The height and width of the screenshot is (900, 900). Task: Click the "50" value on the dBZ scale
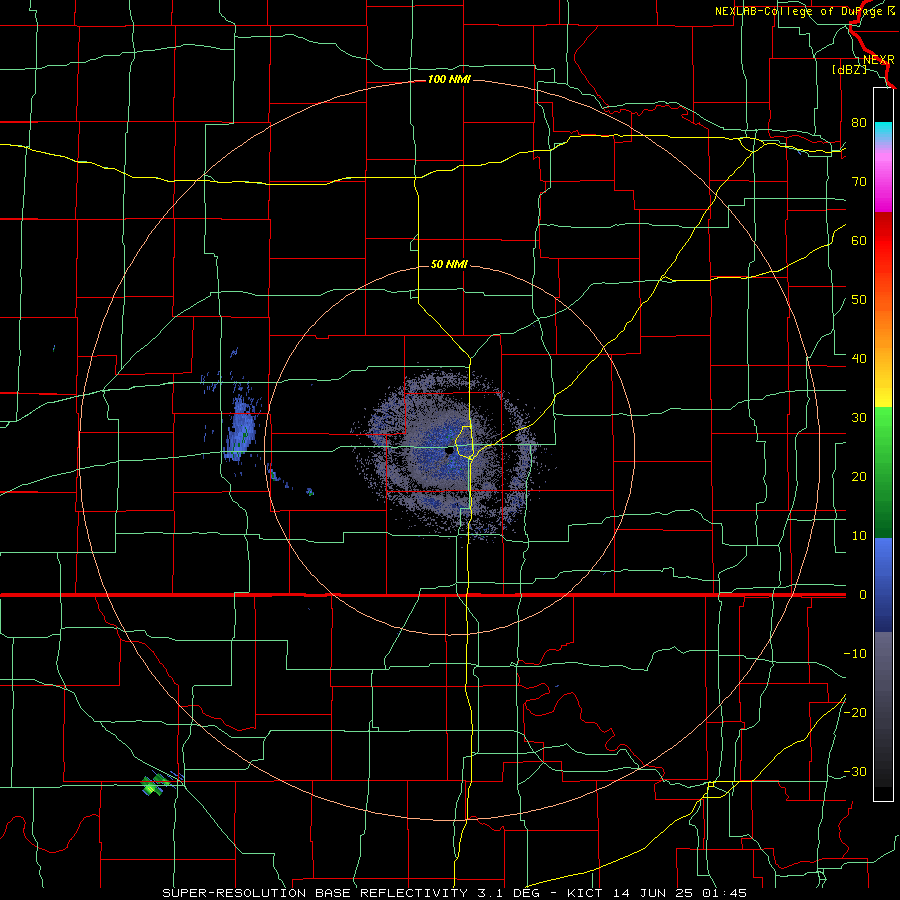pyautogui.click(x=859, y=300)
